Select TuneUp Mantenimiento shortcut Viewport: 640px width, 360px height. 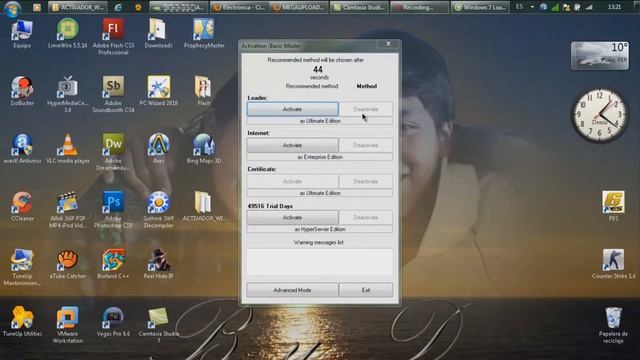click(x=22, y=267)
